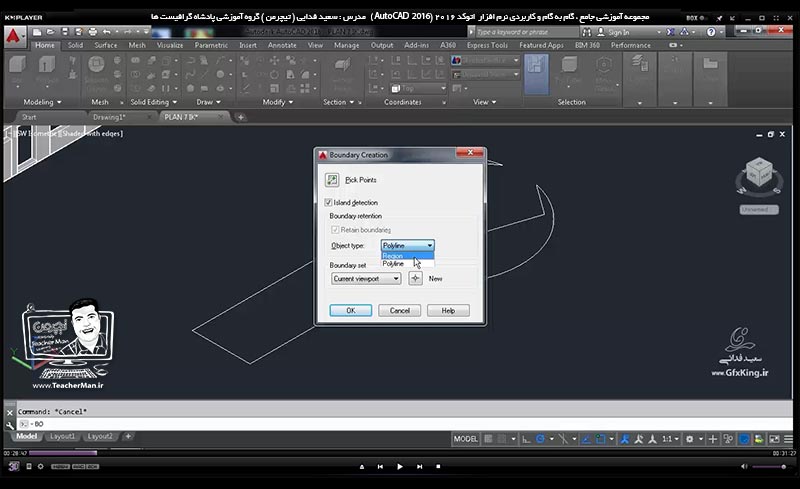Click the grid display icon in the status bar

pyautogui.click(x=488, y=439)
